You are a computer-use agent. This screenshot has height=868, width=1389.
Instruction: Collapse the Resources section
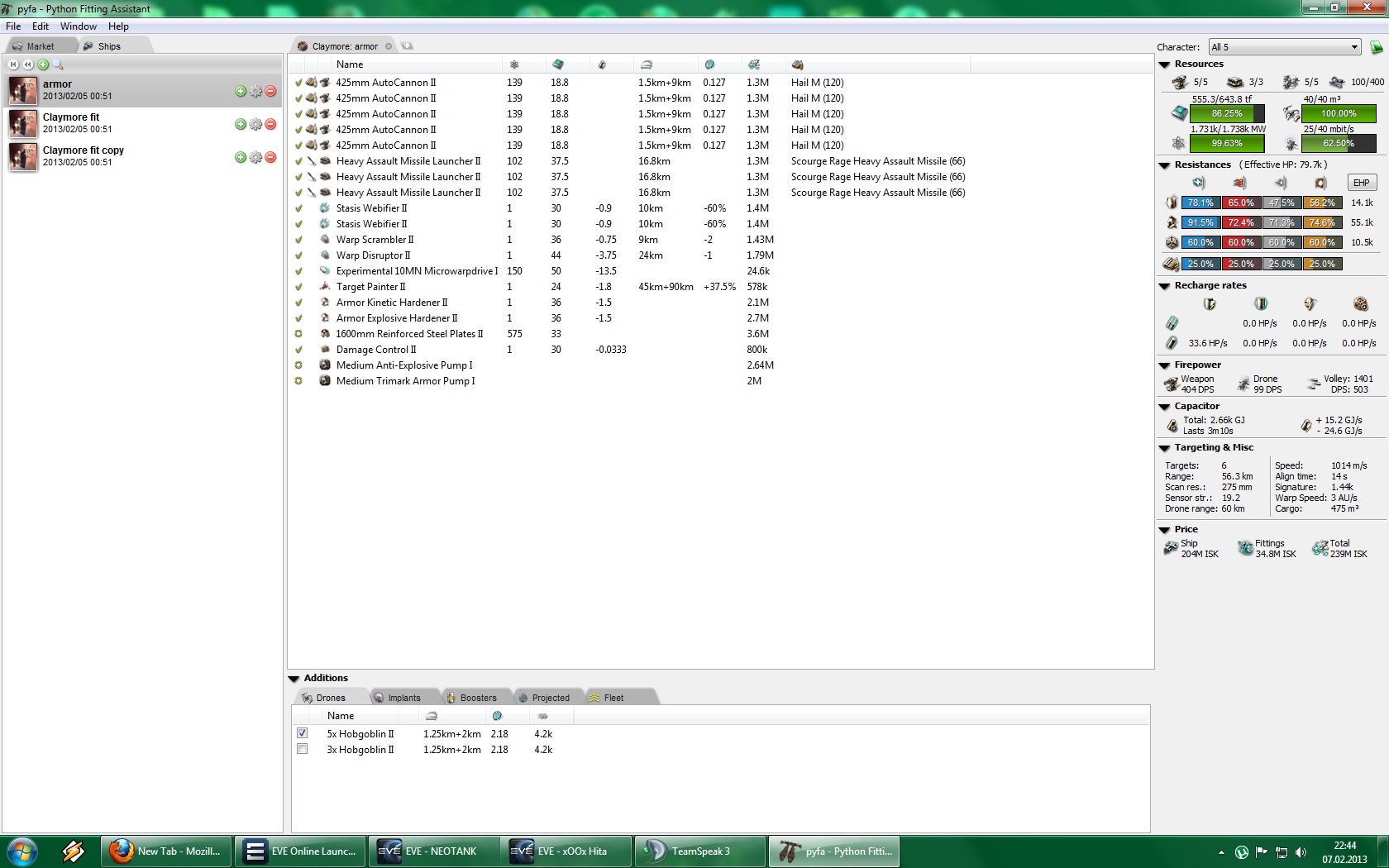point(1165,64)
